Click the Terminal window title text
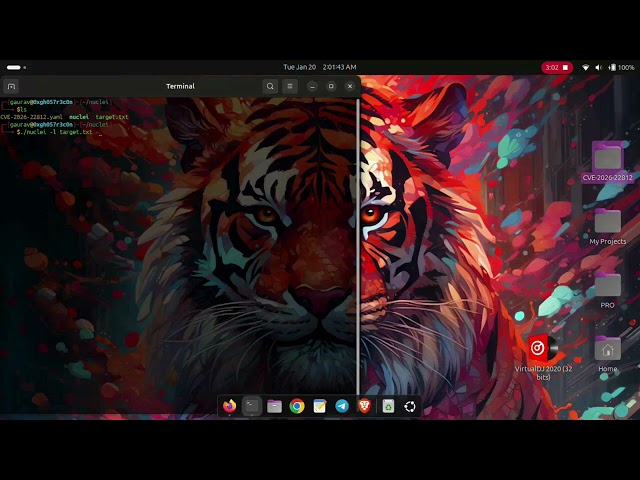Viewport: 640px width, 480px height. point(180,86)
